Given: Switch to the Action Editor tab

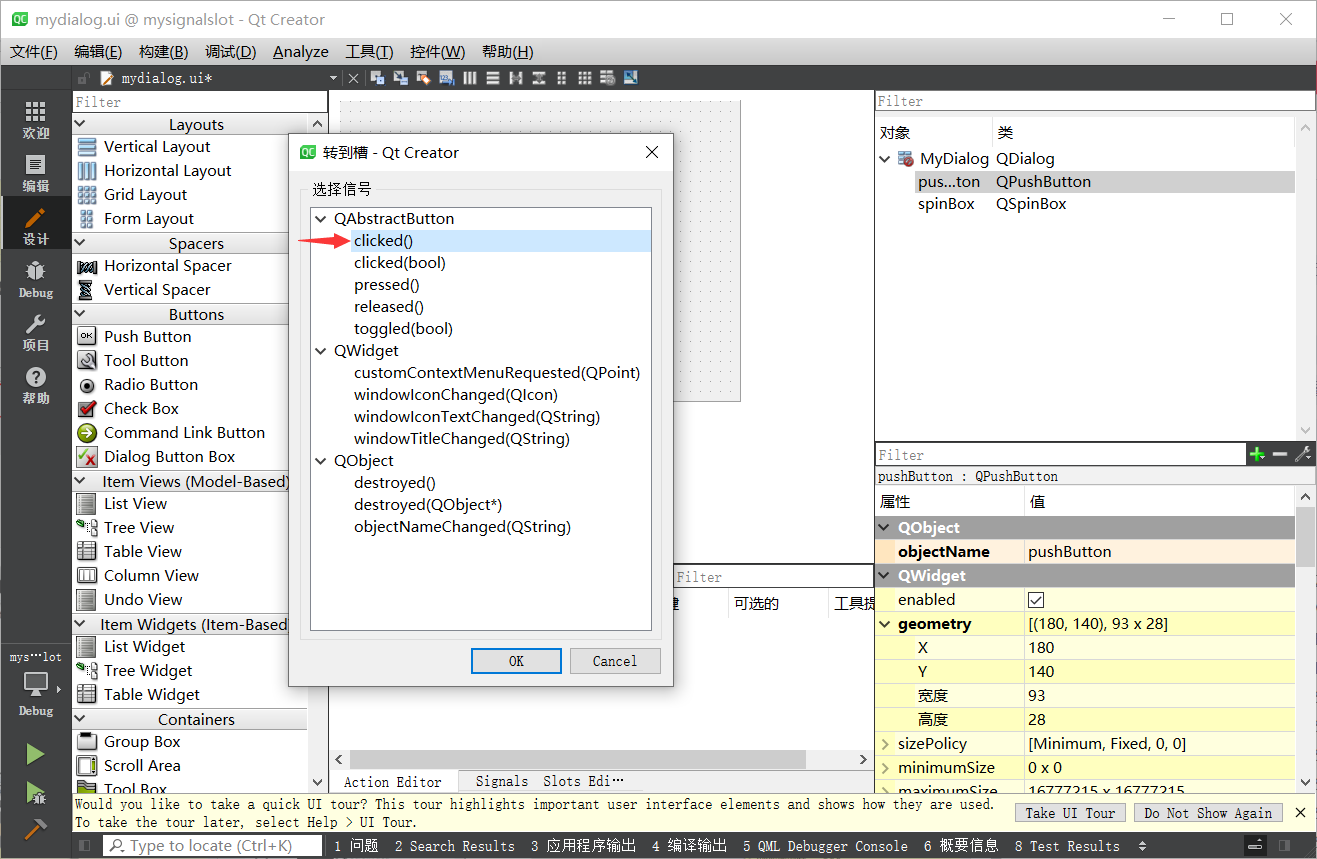Looking at the screenshot, I should point(393,782).
